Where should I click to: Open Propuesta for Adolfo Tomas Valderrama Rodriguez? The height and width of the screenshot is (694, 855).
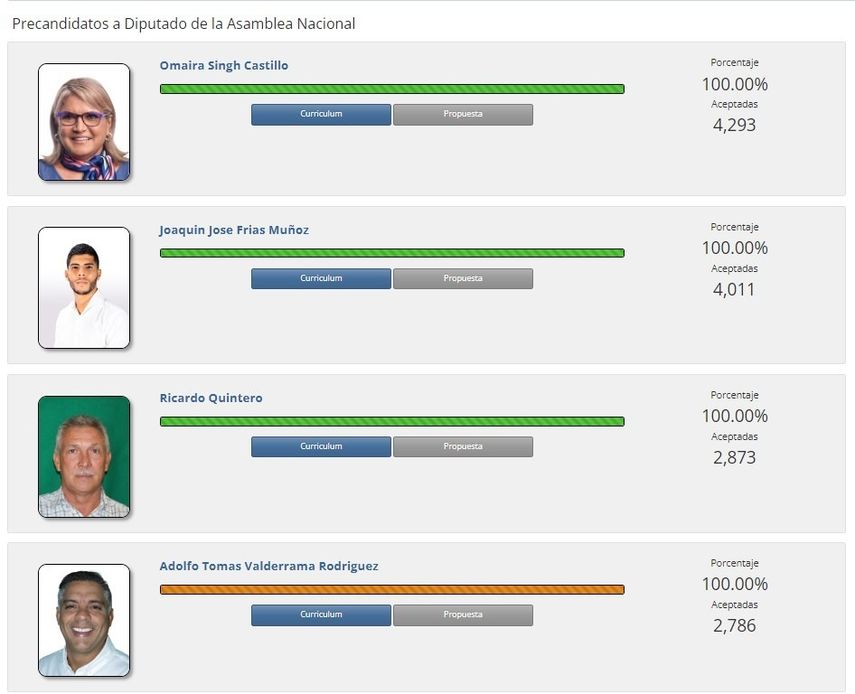click(462, 615)
